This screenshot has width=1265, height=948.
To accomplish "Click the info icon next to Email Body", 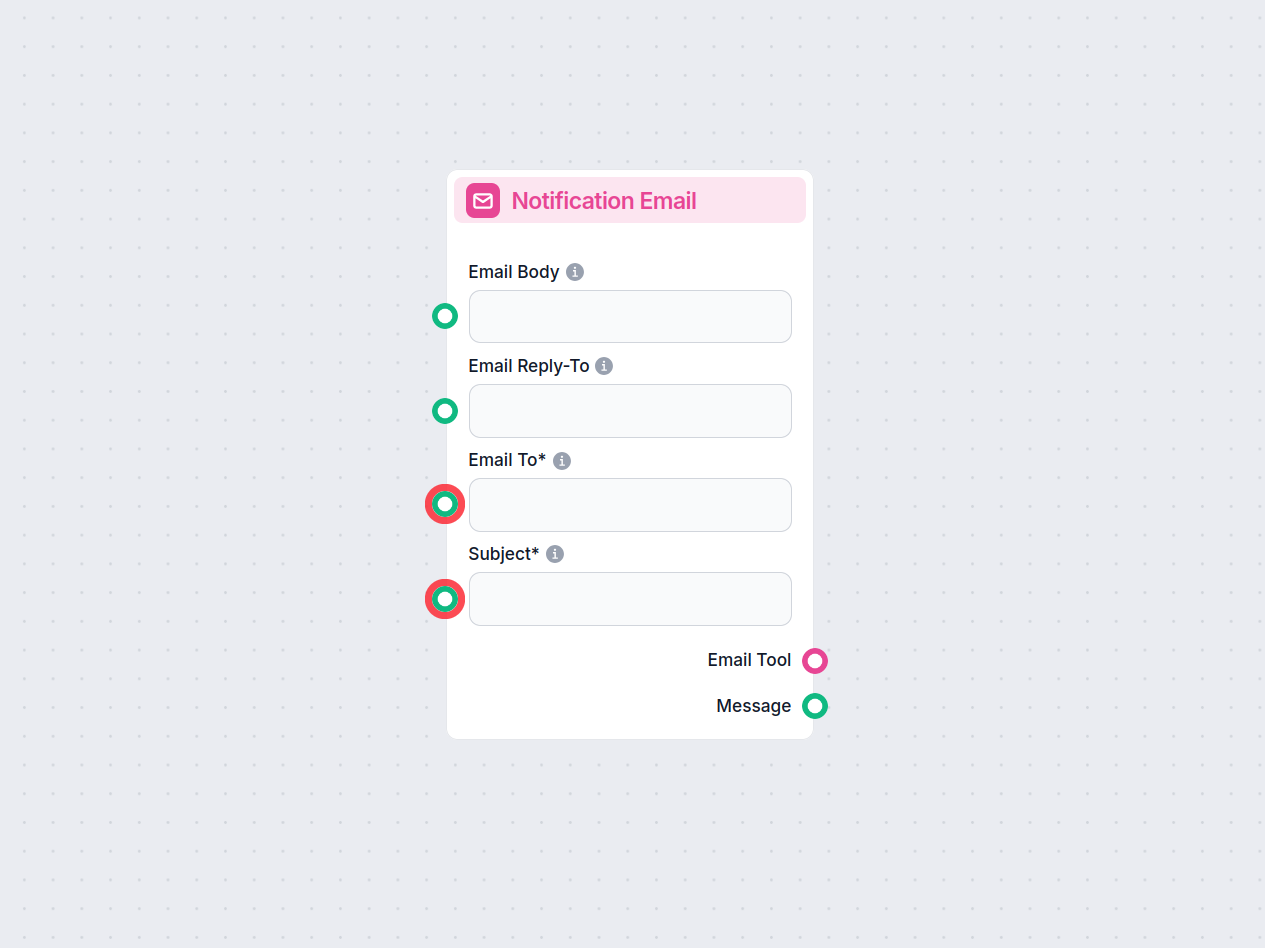I will (575, 271).
